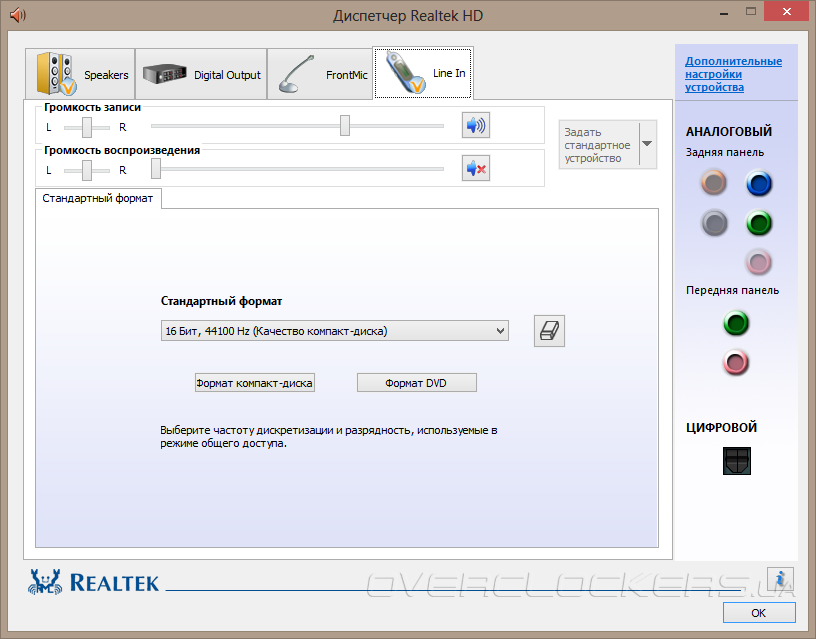Image resolution: width=816 pixels, height=639 pixels.
Task: Click the green rear panel jack
Action: (759, 223)
